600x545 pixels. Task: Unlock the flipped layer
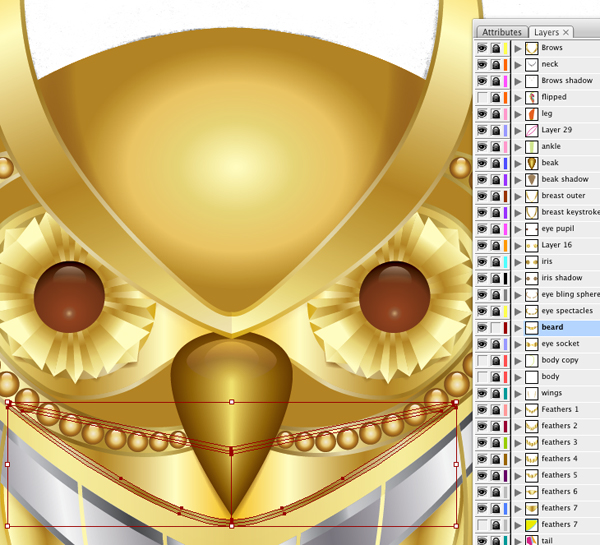496,98
